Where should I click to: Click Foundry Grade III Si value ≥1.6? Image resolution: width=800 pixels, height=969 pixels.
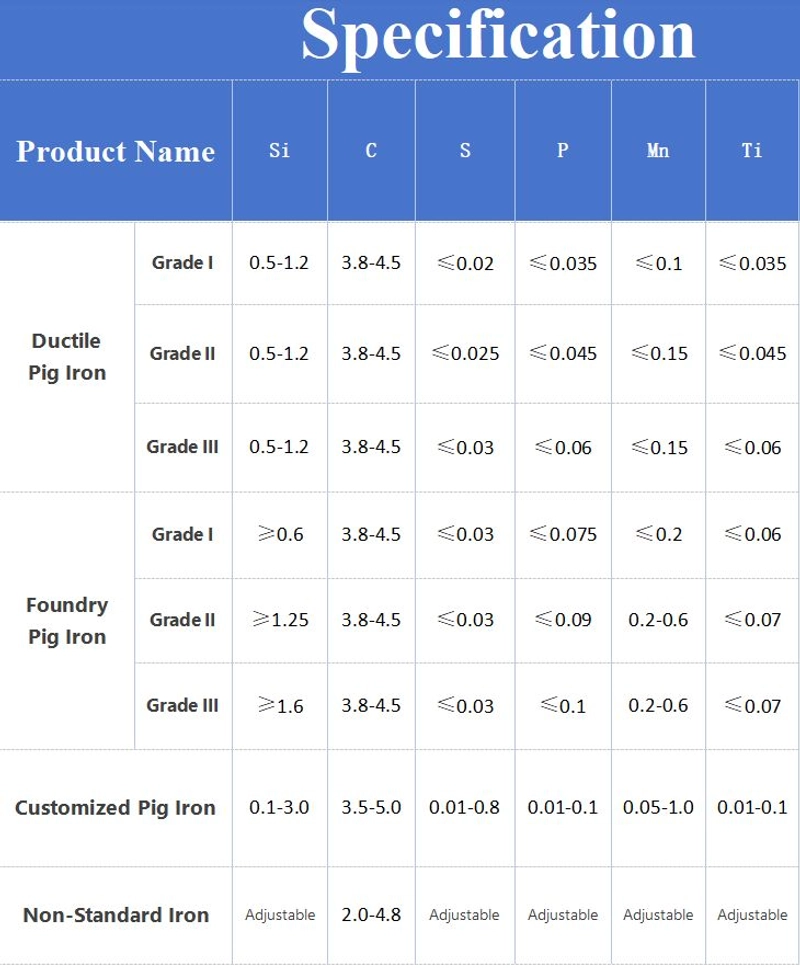click(x=280, y=705)
